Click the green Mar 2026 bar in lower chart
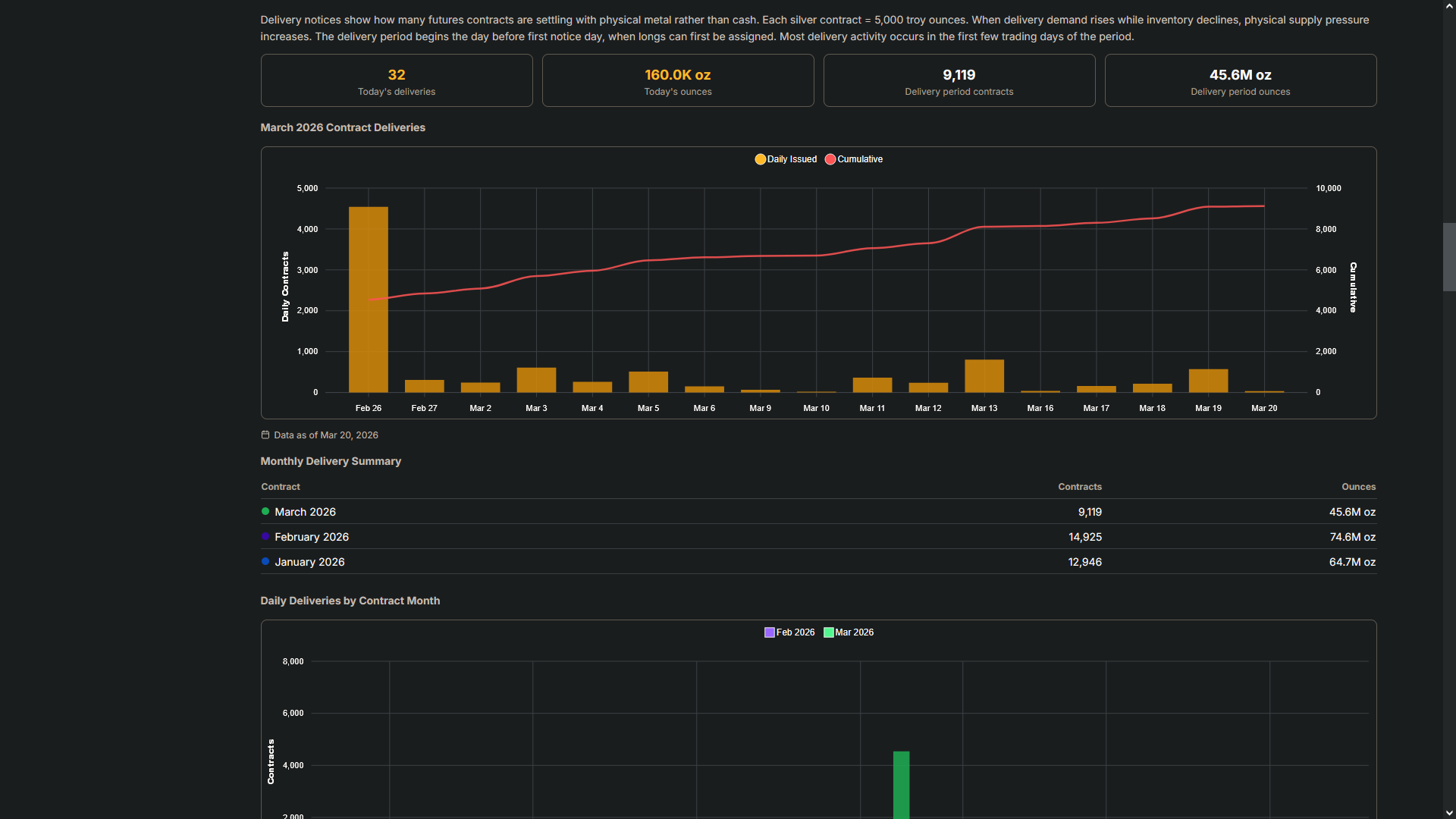Viewport: 1456px width, 819px height. click(901, 785)
